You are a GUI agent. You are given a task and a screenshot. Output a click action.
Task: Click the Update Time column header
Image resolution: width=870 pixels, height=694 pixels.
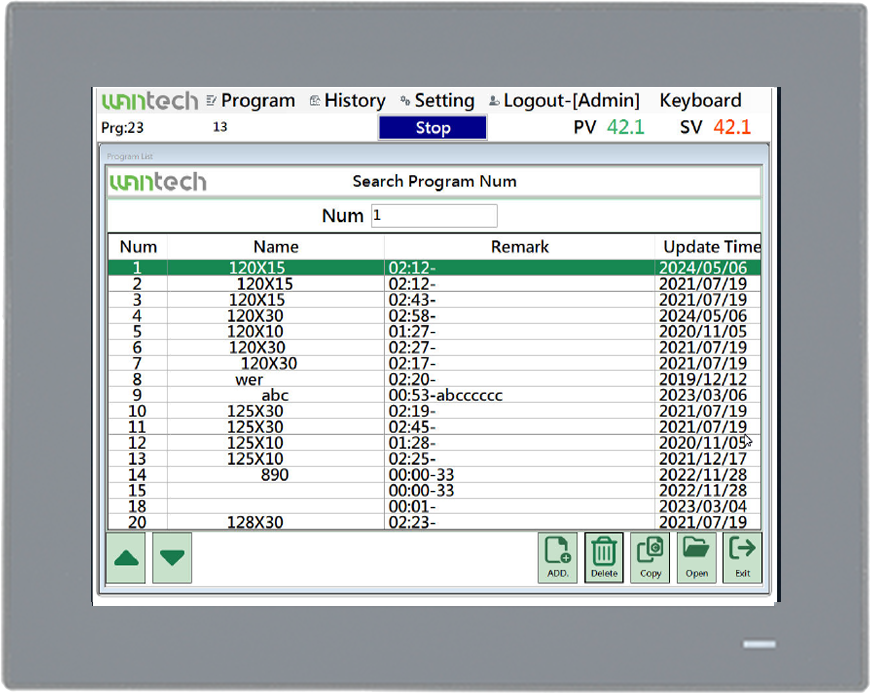(709, 246)
